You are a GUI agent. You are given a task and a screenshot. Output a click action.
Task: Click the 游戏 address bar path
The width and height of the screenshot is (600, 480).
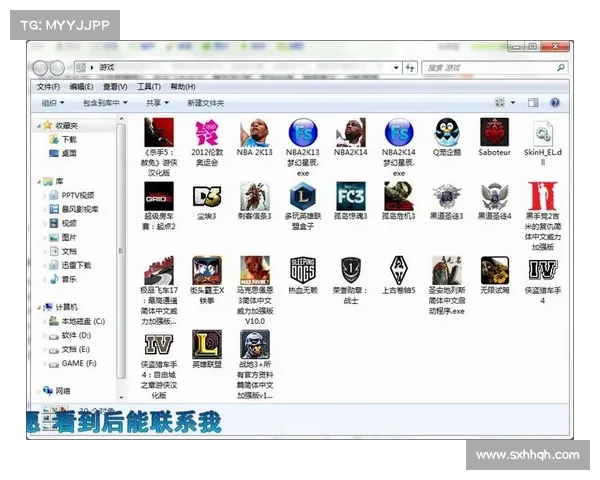(x=107, y=67)
